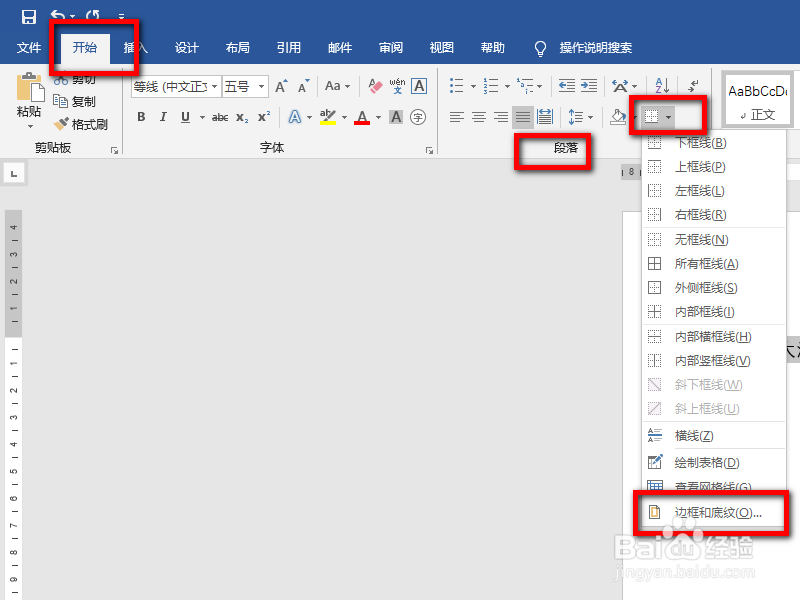
Task: Apply character shading icon
Action: pyautogui.click(x=396, y=117)
